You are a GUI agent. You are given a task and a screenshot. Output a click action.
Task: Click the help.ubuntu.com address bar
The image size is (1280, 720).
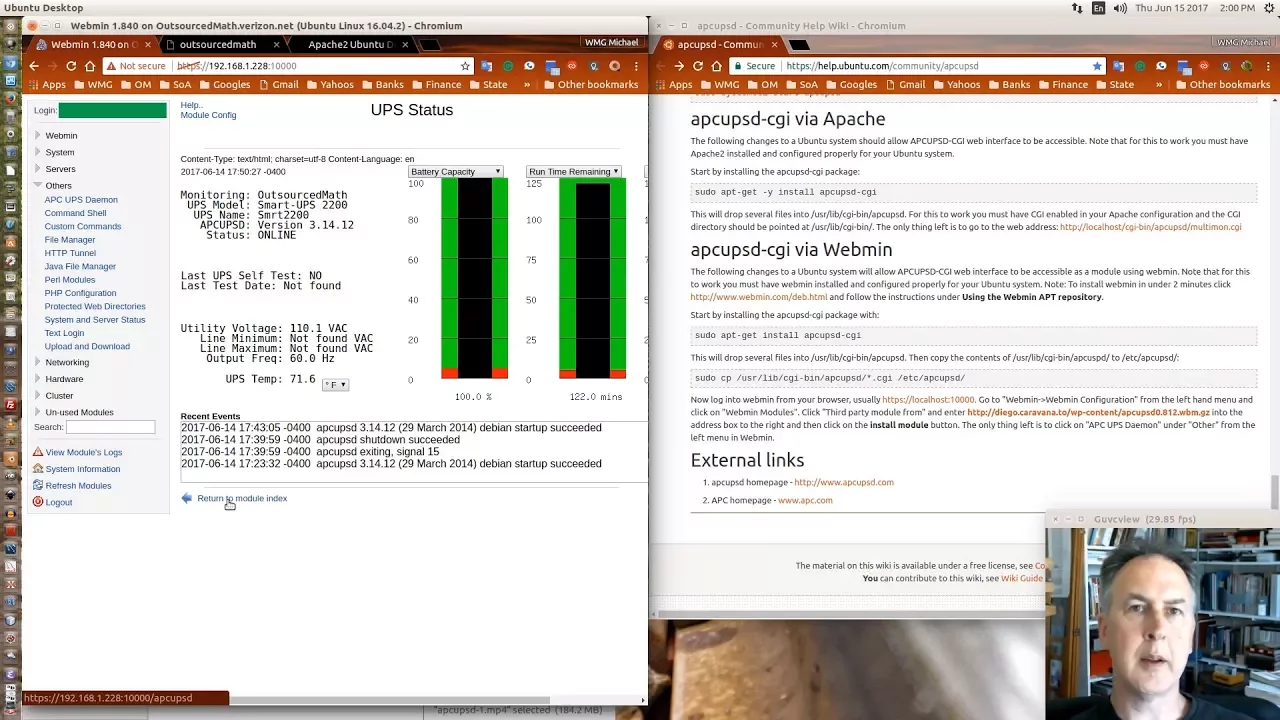tap(915, 66)
